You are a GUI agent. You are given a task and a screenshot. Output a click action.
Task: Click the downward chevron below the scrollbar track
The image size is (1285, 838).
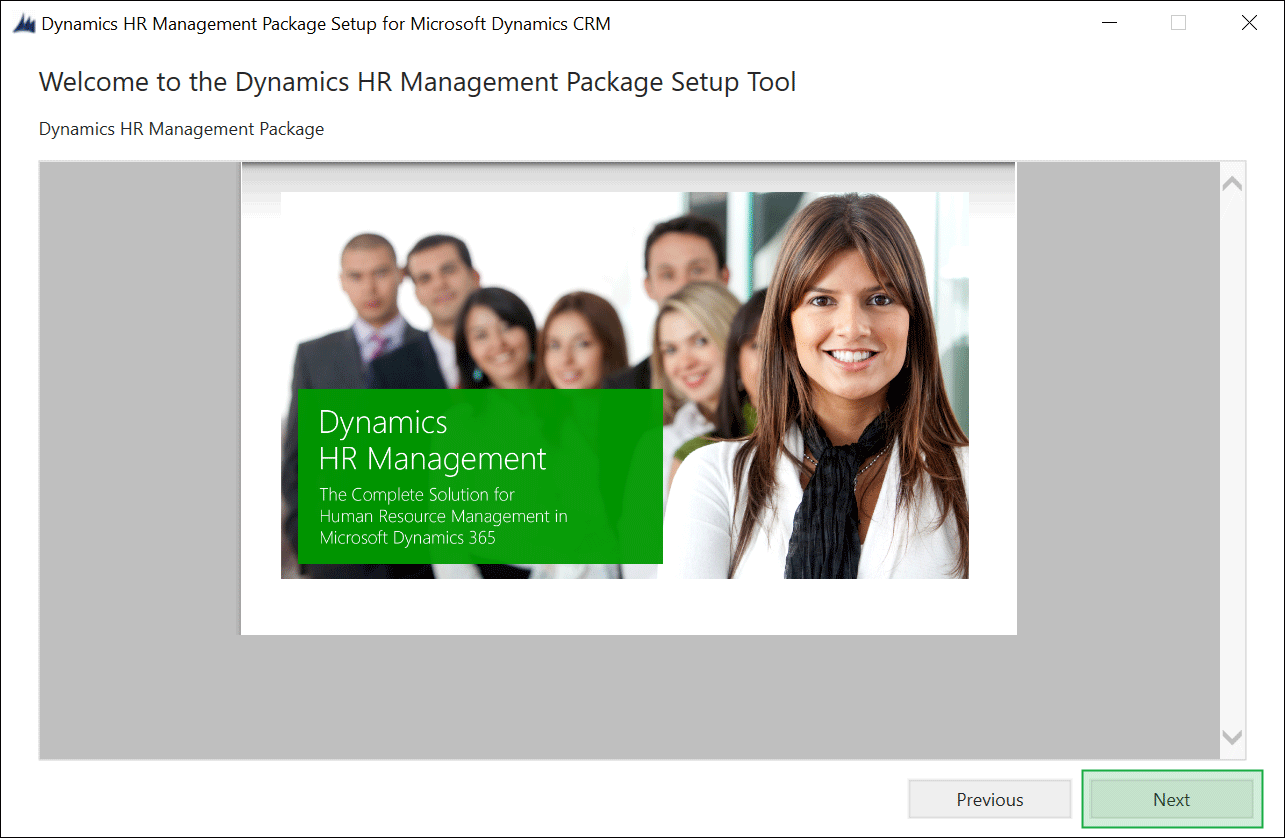[x=1231, y=737]
